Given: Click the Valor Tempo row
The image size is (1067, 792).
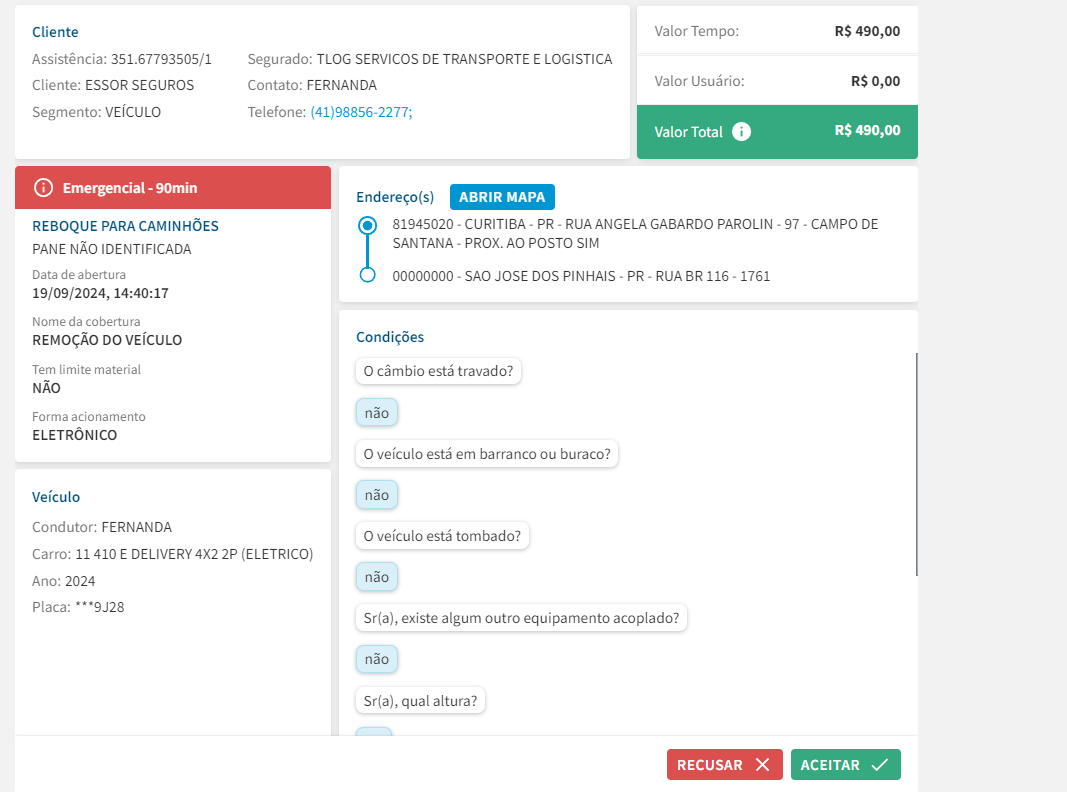Looking at the screenshot, I should tap(777, 31).
